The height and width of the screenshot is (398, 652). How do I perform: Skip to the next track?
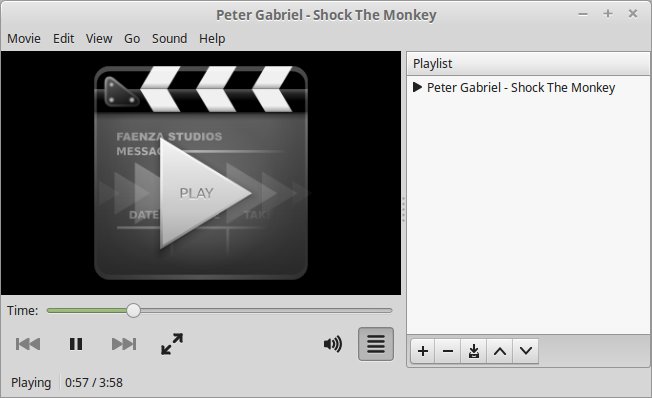click(x=124, y=344)
